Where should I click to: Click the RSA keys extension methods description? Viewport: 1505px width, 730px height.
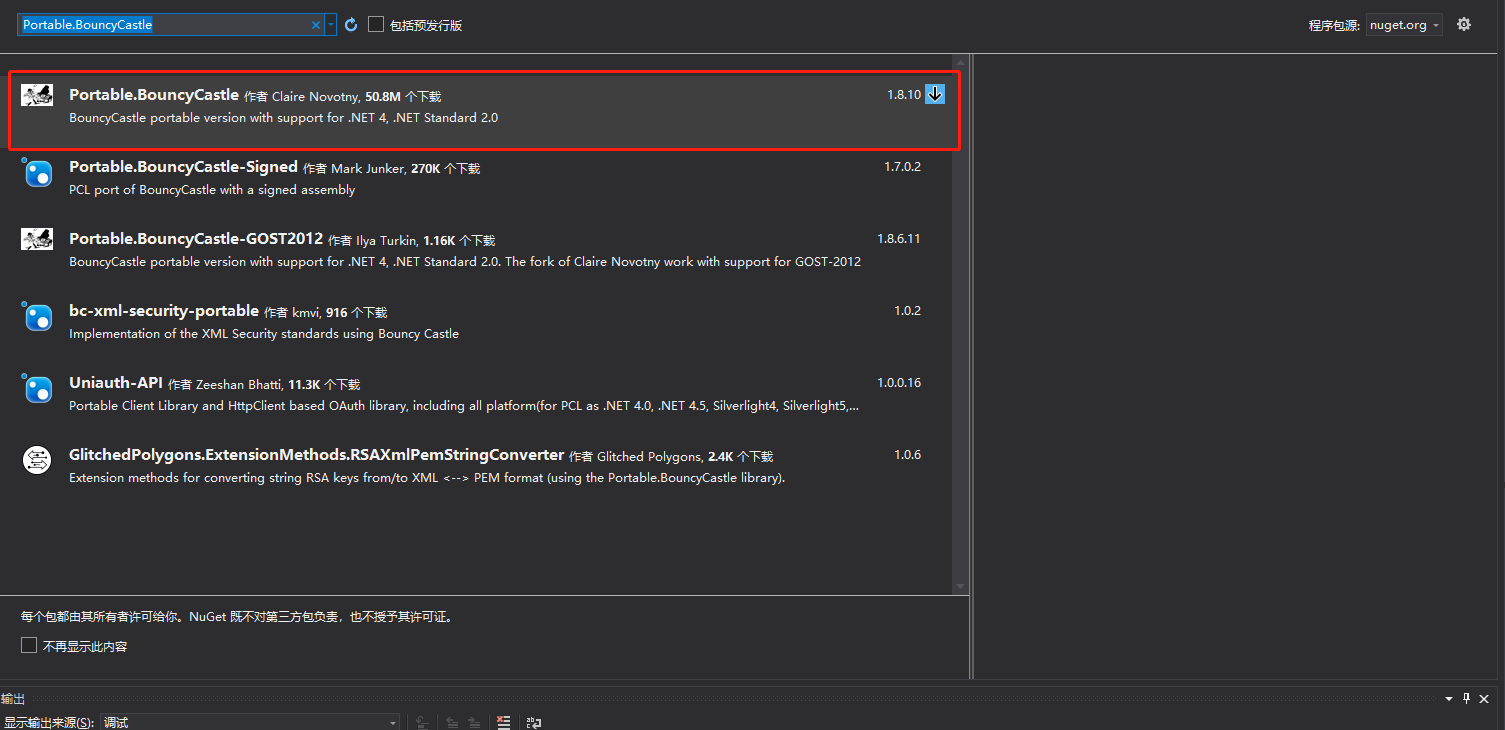427,478
